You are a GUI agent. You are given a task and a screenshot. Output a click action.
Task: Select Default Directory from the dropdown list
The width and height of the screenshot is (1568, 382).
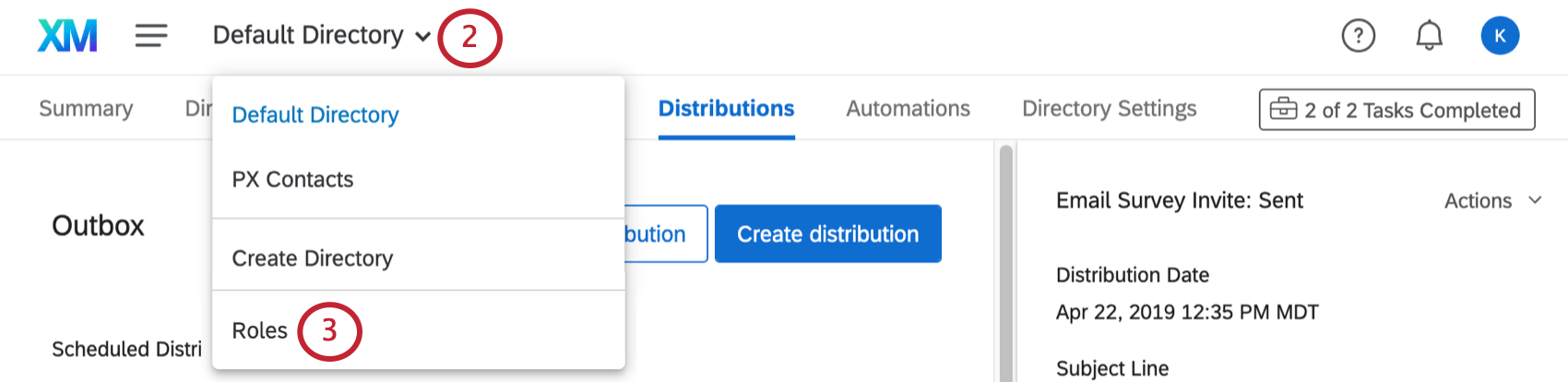pos(315,114)
